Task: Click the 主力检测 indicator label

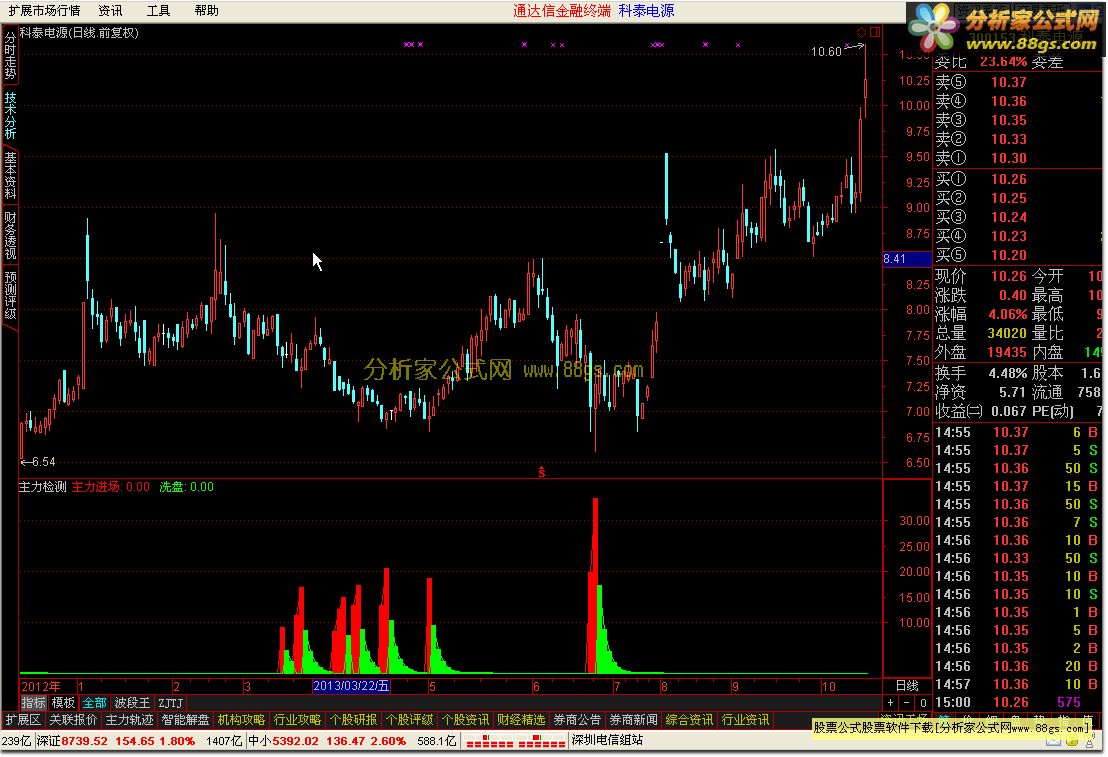Action: click(x=42, y=487)
